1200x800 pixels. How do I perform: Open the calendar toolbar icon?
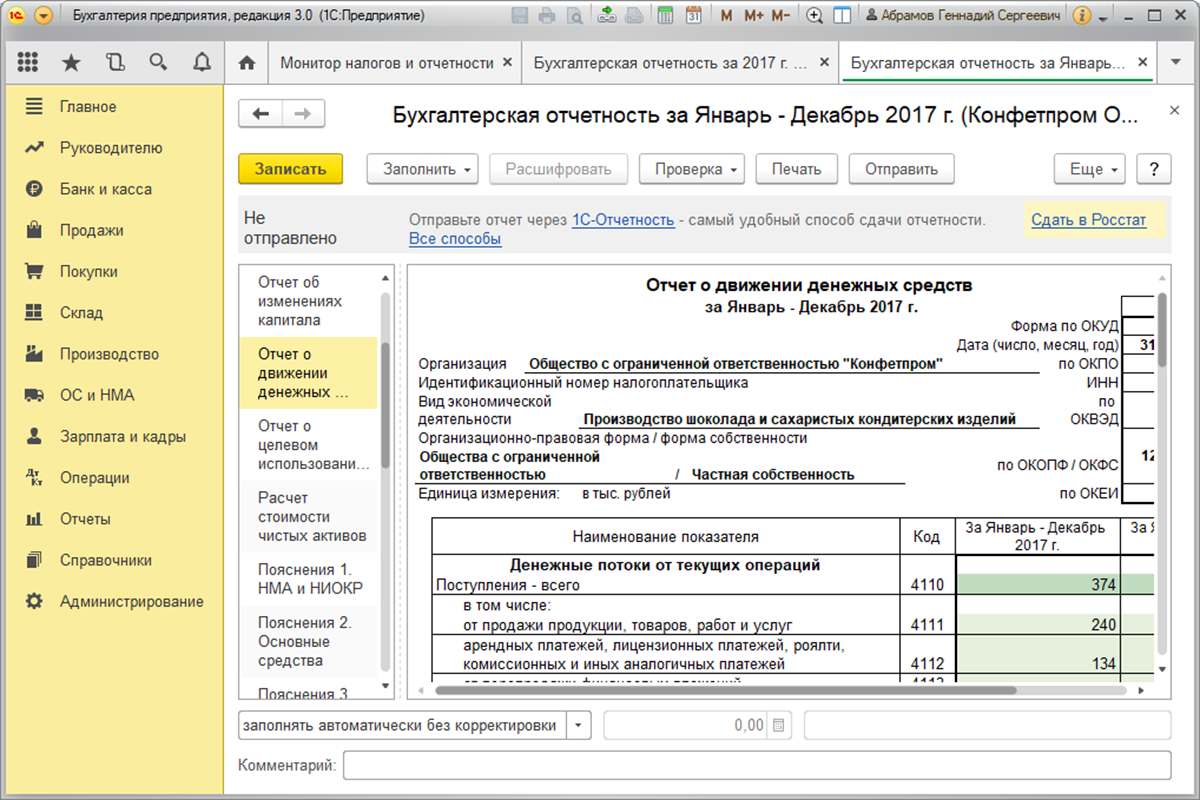coord(693,15)
